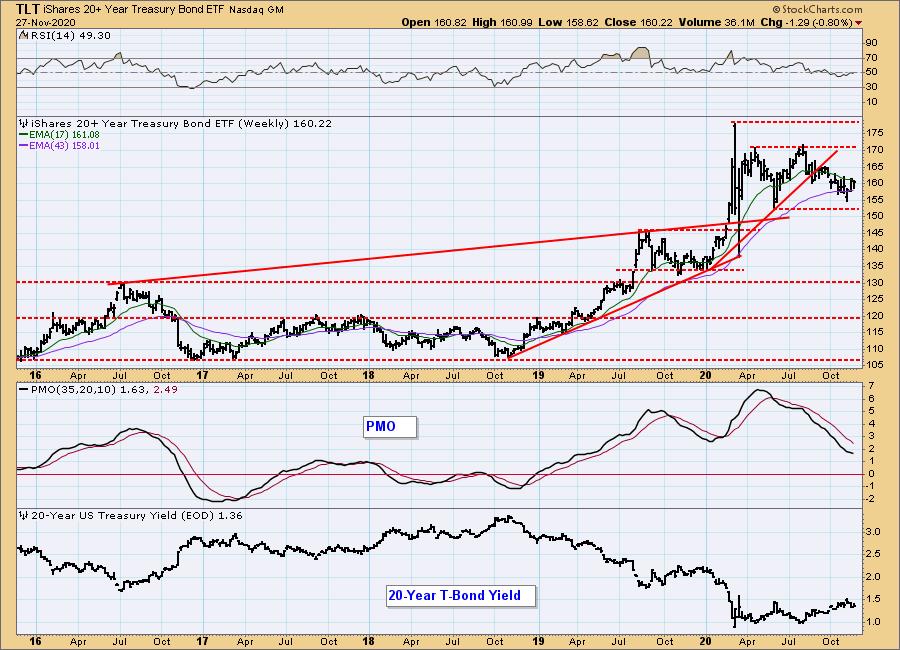Open the StockCharts.com copyright link
Screen dimensions: 900x650
click(817, 9)
